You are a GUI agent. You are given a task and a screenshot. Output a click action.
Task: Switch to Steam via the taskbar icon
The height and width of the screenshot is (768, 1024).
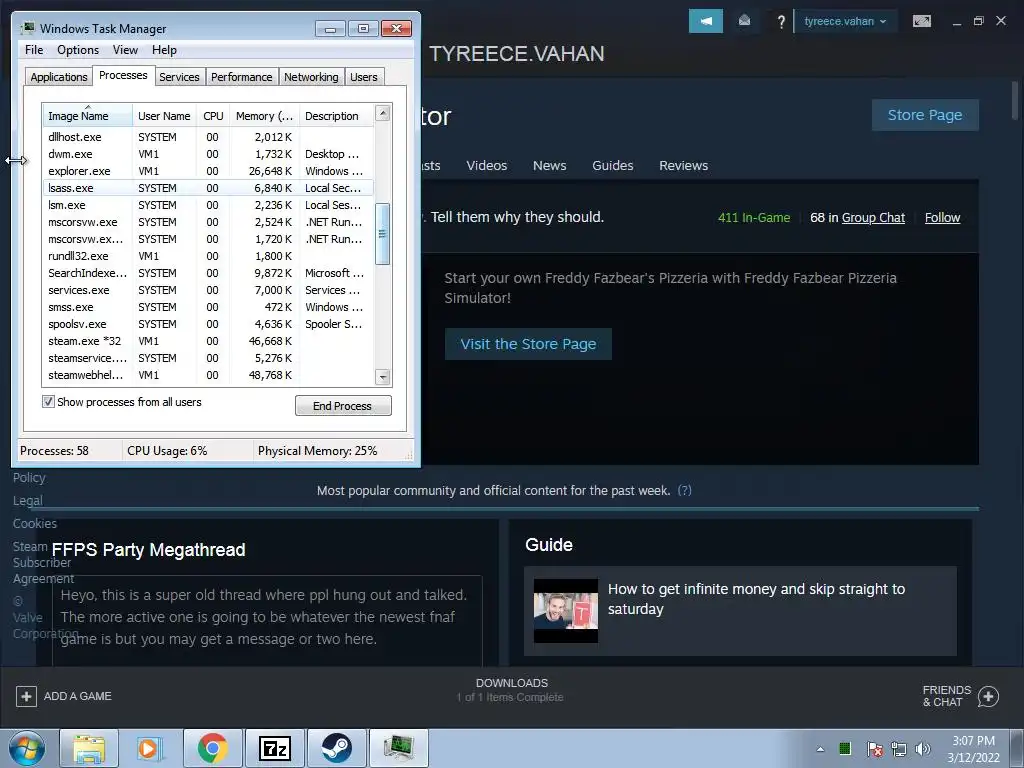pyautogui.click(x=336, y=748)
